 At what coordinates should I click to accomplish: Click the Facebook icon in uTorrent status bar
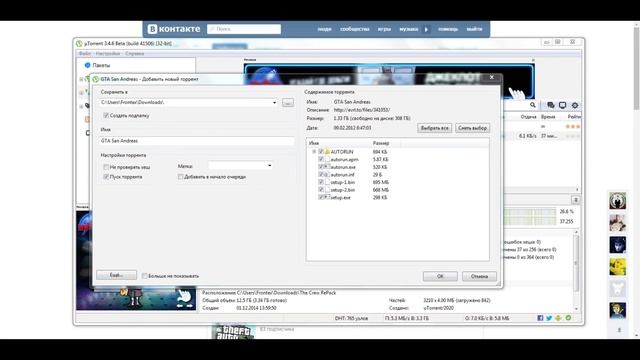click(x=540, y=318)
